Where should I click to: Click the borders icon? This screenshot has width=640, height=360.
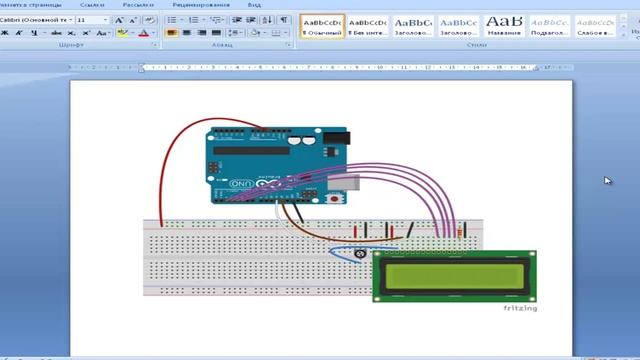click(x=276, y=33)
